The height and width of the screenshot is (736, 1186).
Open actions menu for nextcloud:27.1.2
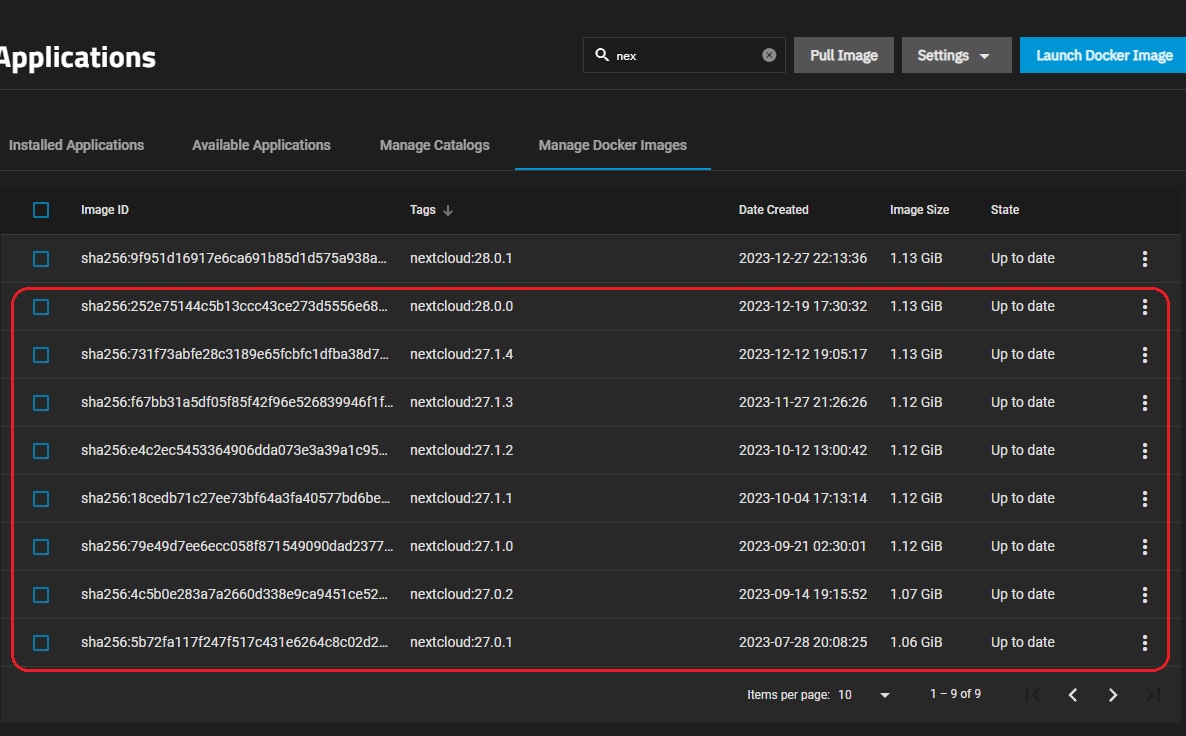pyautogui.click(x=1144, y=451)
